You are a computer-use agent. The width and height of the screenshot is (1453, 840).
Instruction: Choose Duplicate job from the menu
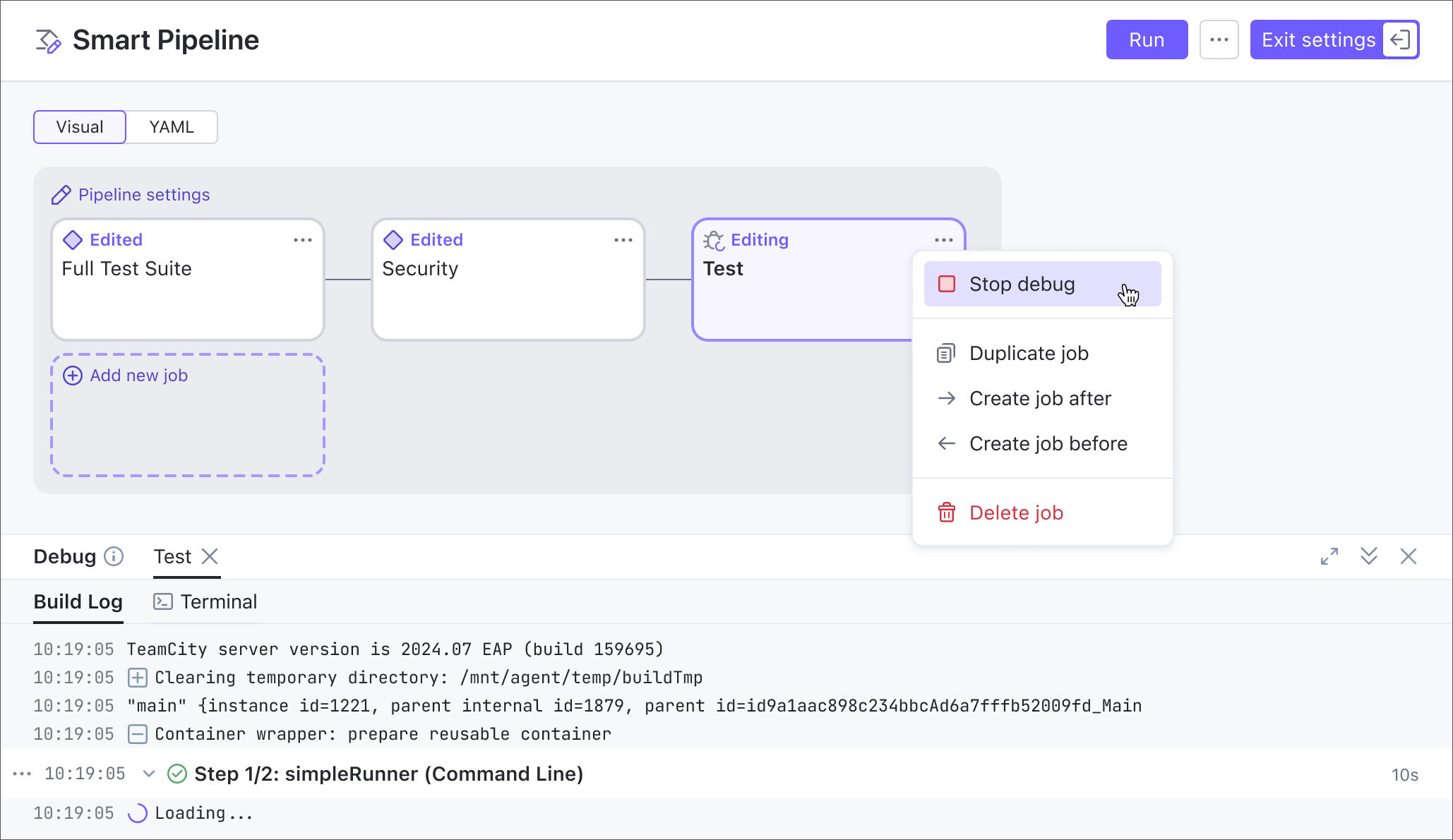[1043, 353]
